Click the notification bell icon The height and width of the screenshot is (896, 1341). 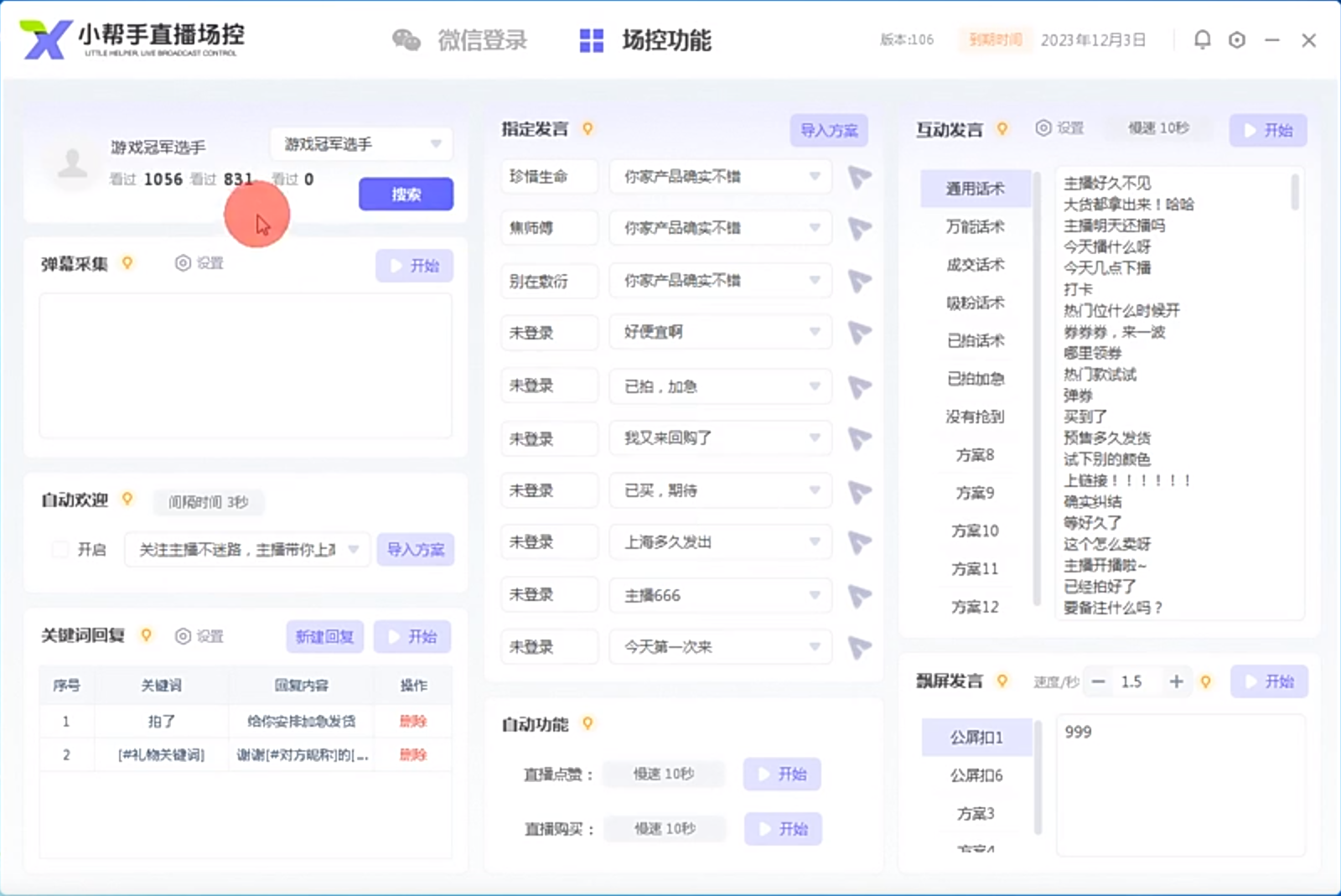click(1202, 39)
